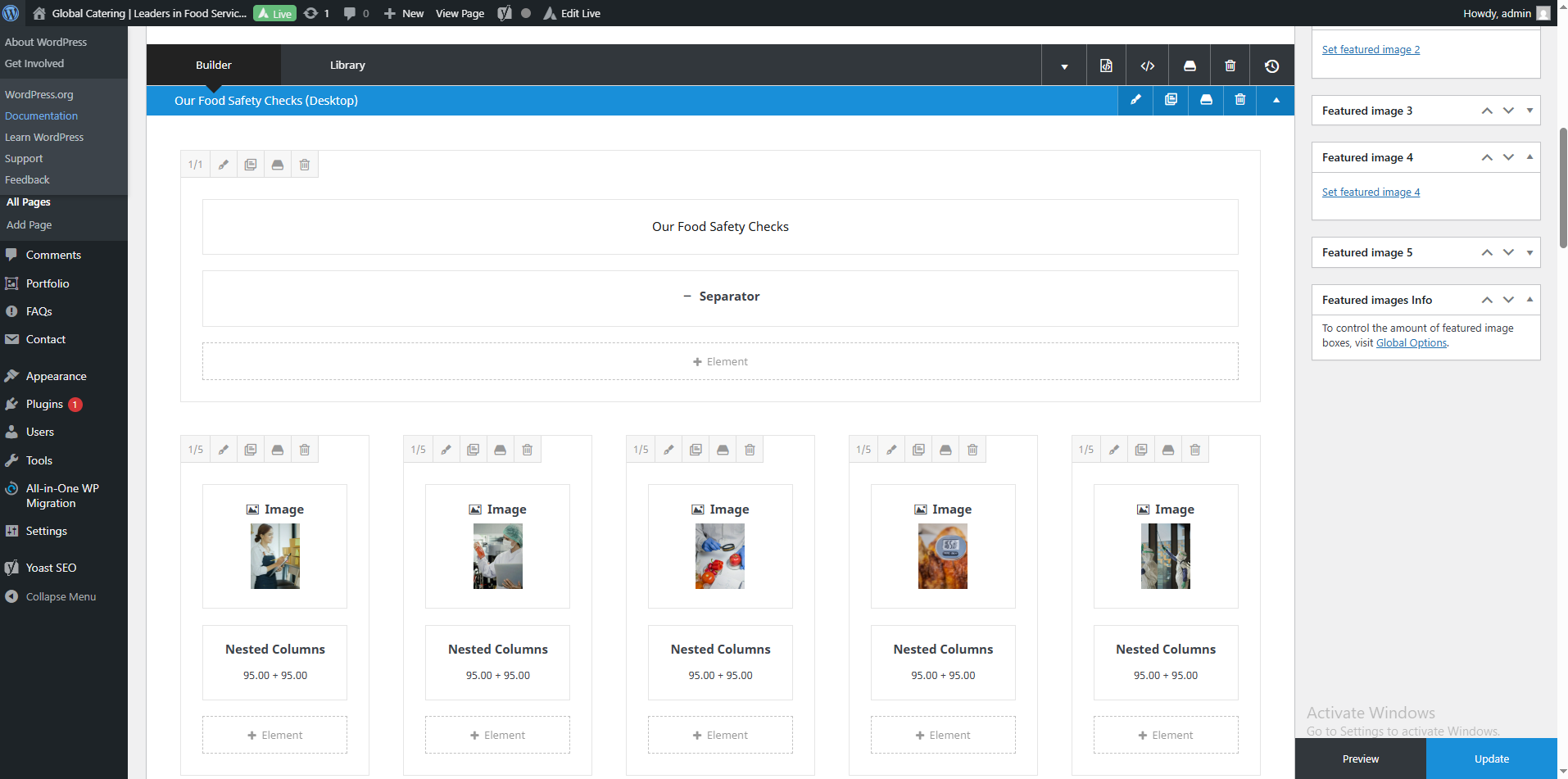Edit the 1/1 column with pencil icon
Image resolution: width=1568 pixels, height=779 pixels.
(223, 165)
